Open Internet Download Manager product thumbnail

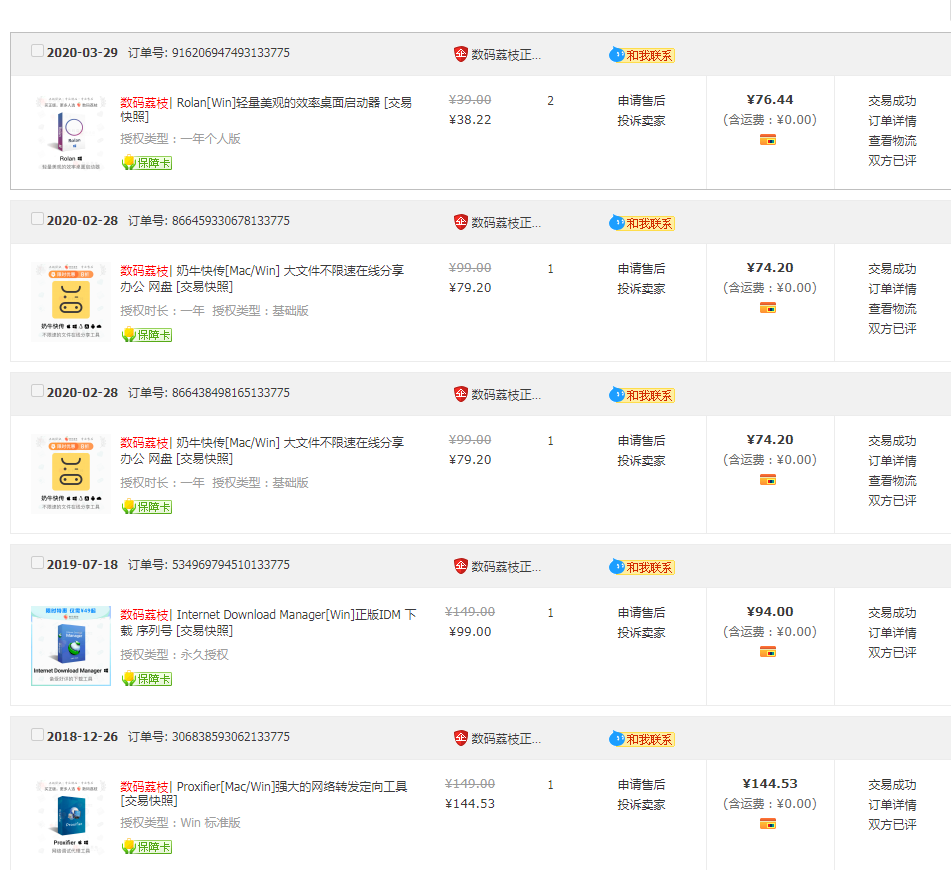pos(71,646)
